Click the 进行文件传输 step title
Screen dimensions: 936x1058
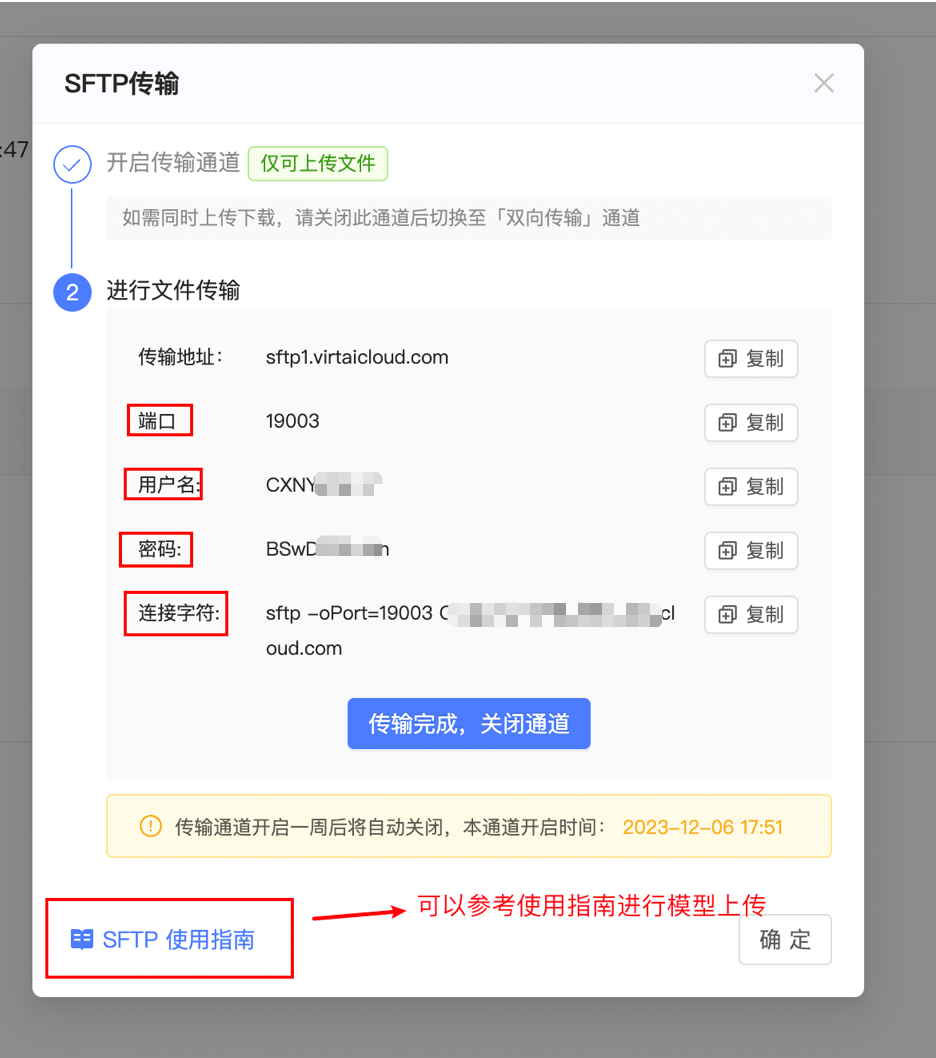coord(173,290)
